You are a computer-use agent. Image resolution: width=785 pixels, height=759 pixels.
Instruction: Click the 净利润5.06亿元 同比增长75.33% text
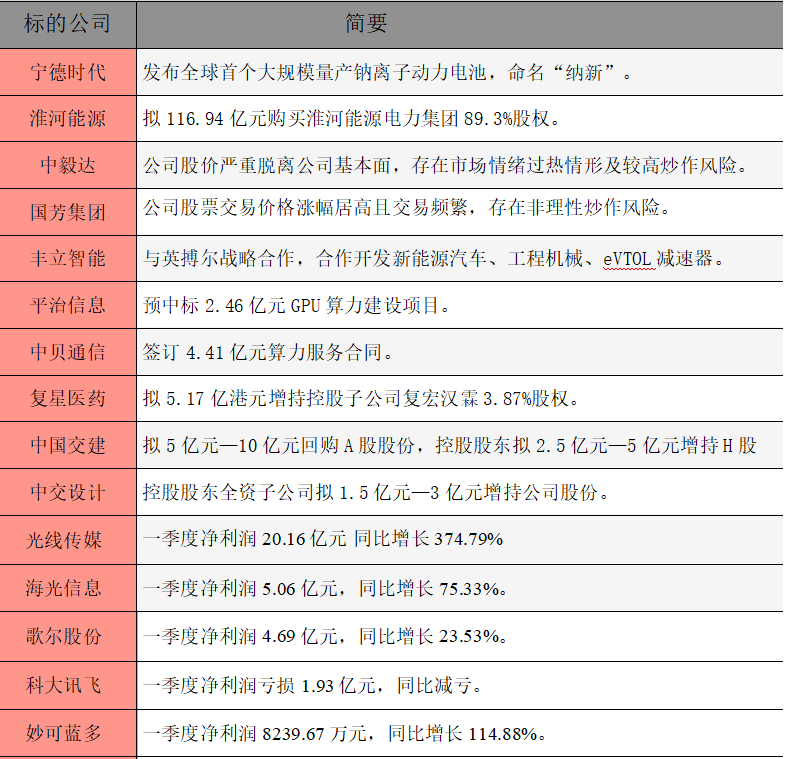[325, 589]
